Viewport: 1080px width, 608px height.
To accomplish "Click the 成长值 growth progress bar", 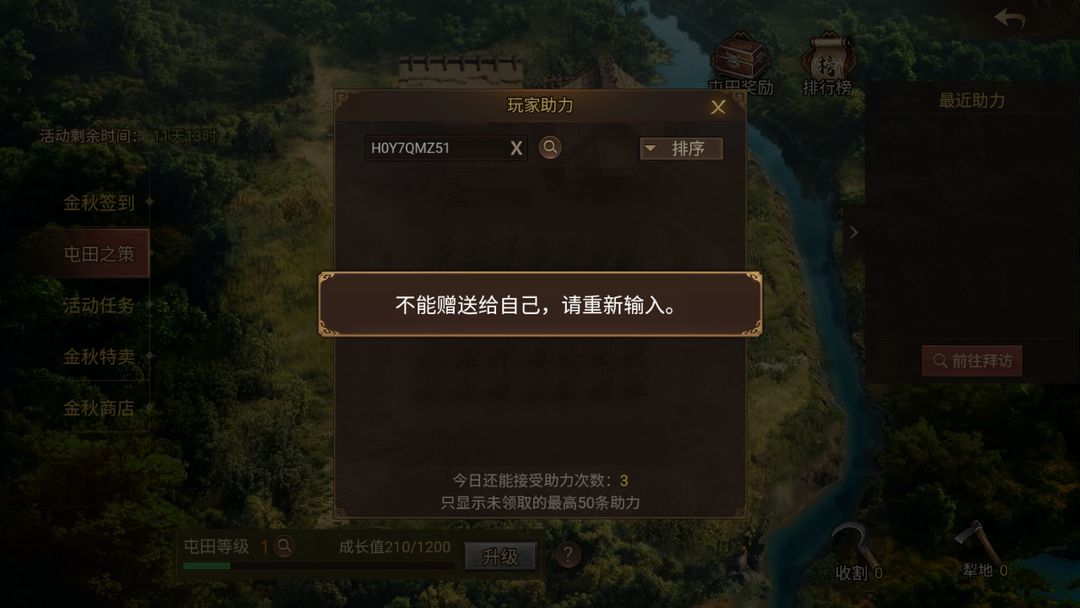I will click(318, 566).
